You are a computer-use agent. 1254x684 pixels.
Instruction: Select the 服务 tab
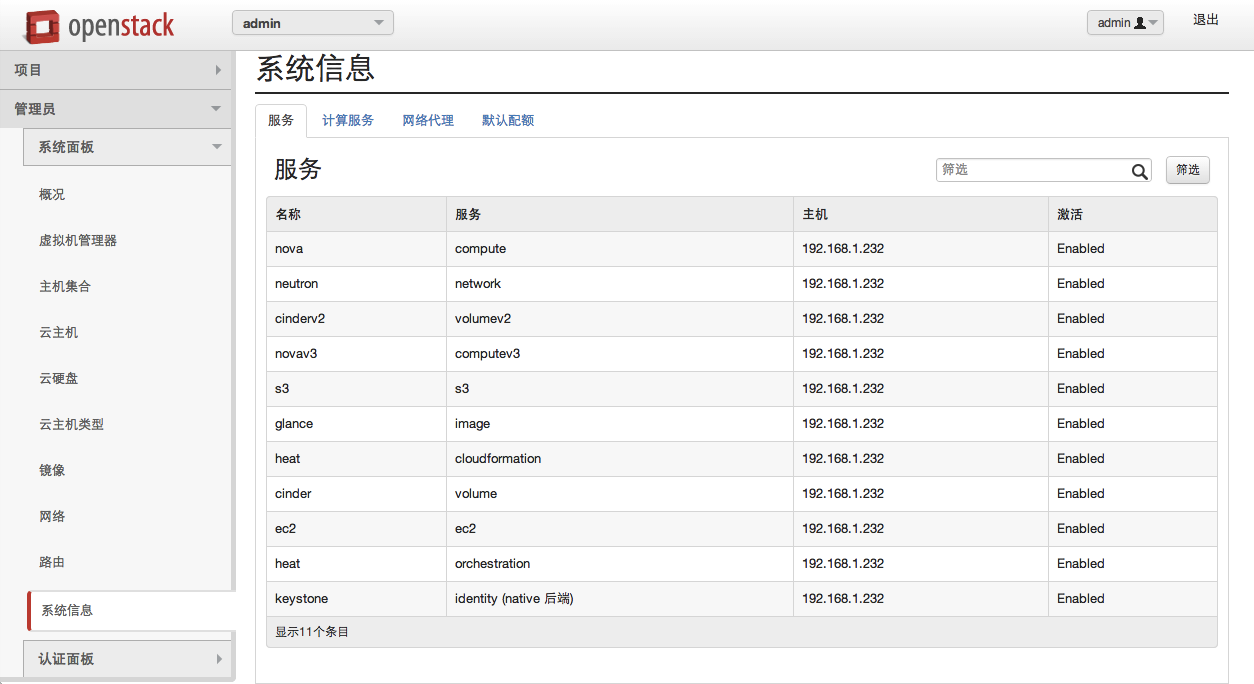point(281,120)
